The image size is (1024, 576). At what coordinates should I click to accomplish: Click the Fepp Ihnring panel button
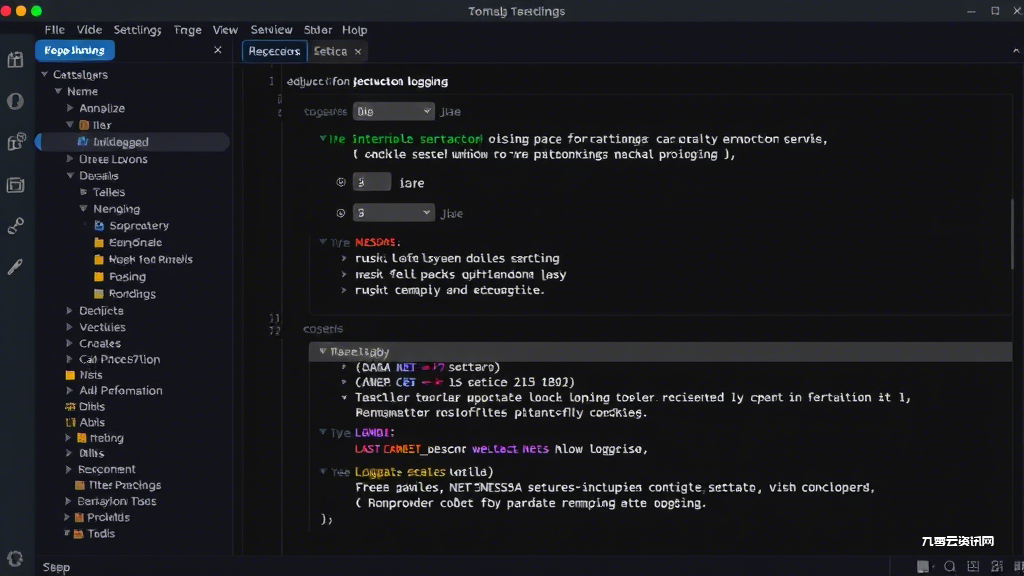[x=74, y=50]
